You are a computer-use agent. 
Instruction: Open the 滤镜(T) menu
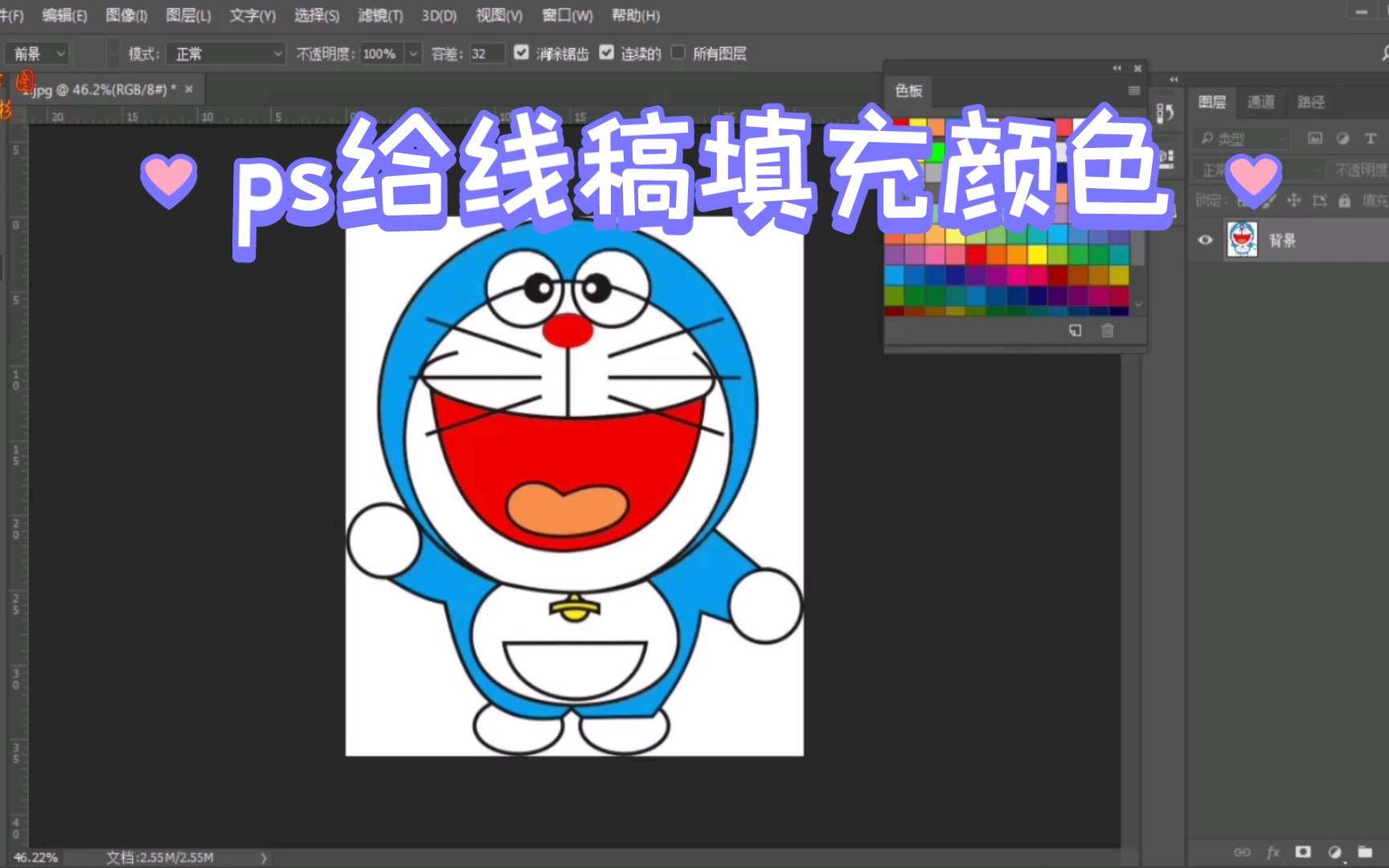coord(380,15)
